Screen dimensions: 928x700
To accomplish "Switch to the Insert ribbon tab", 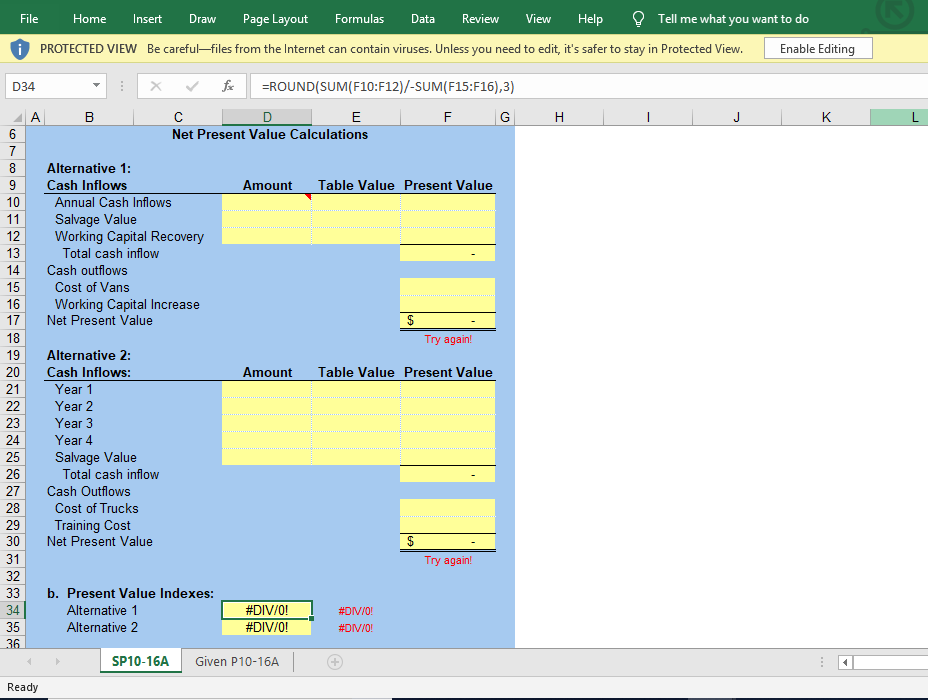I will point(147,19).
